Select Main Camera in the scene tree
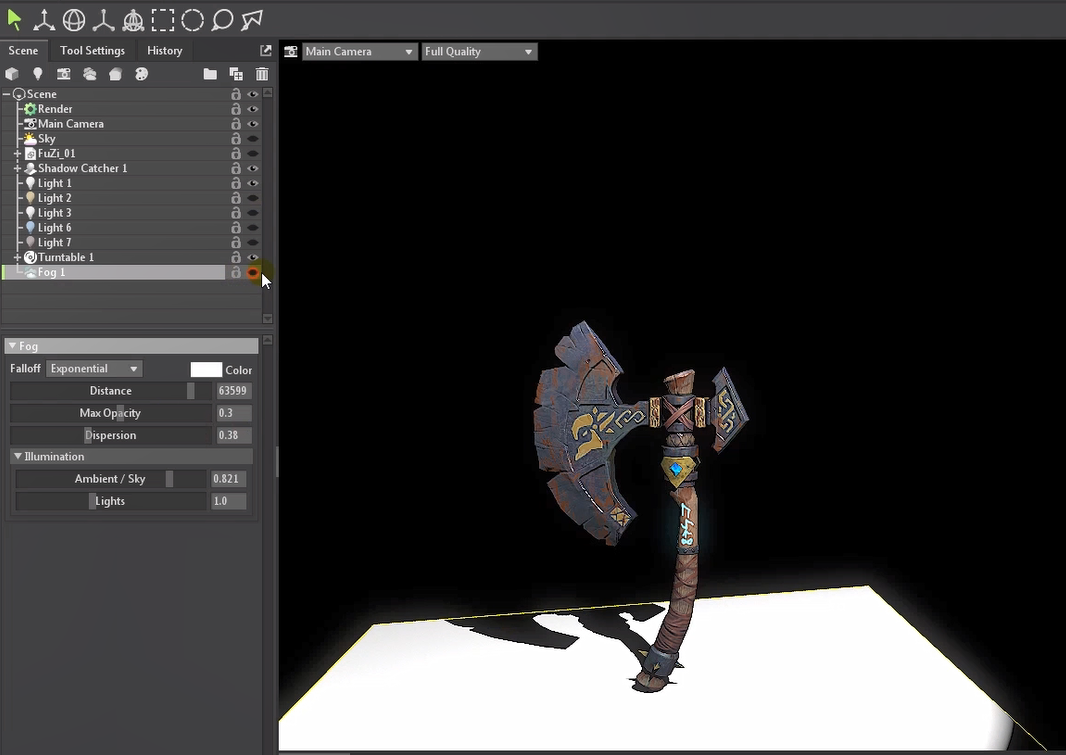Screen dimensions: 1066x755 70,124
